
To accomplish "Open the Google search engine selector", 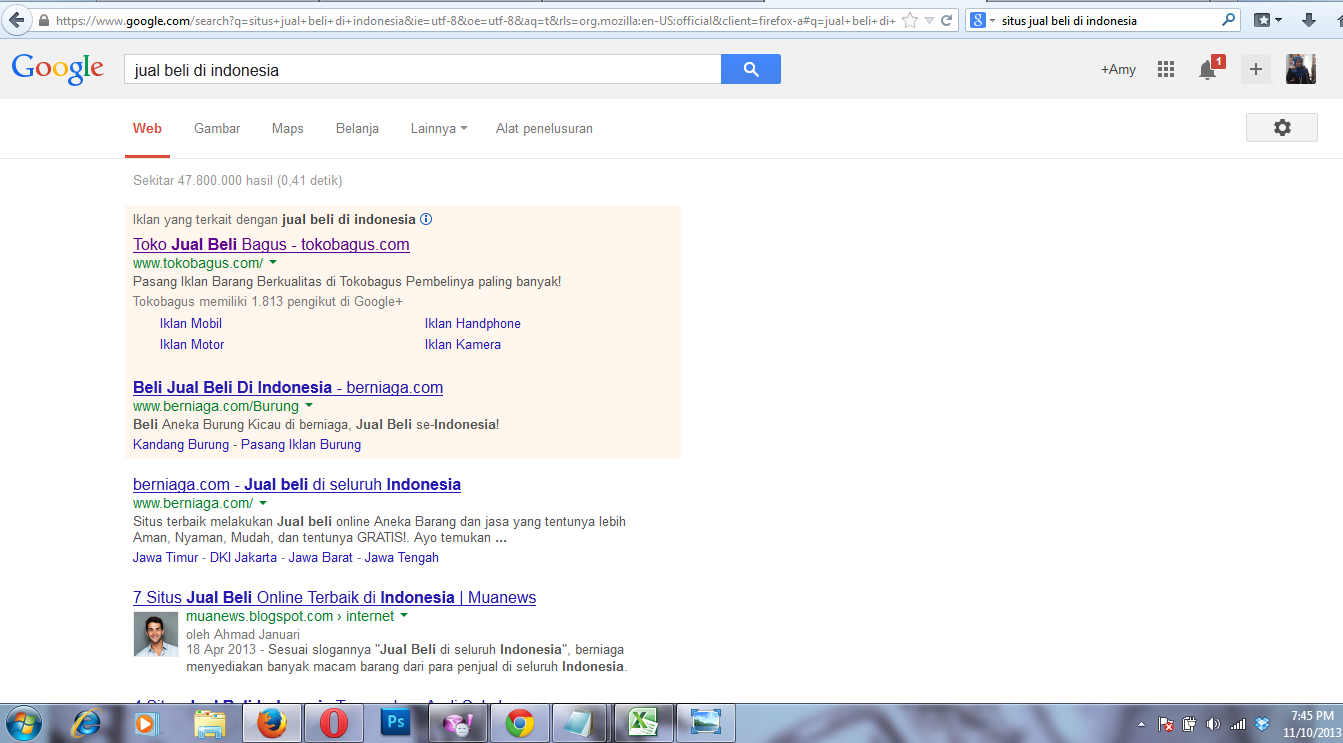I will (984, 20).
